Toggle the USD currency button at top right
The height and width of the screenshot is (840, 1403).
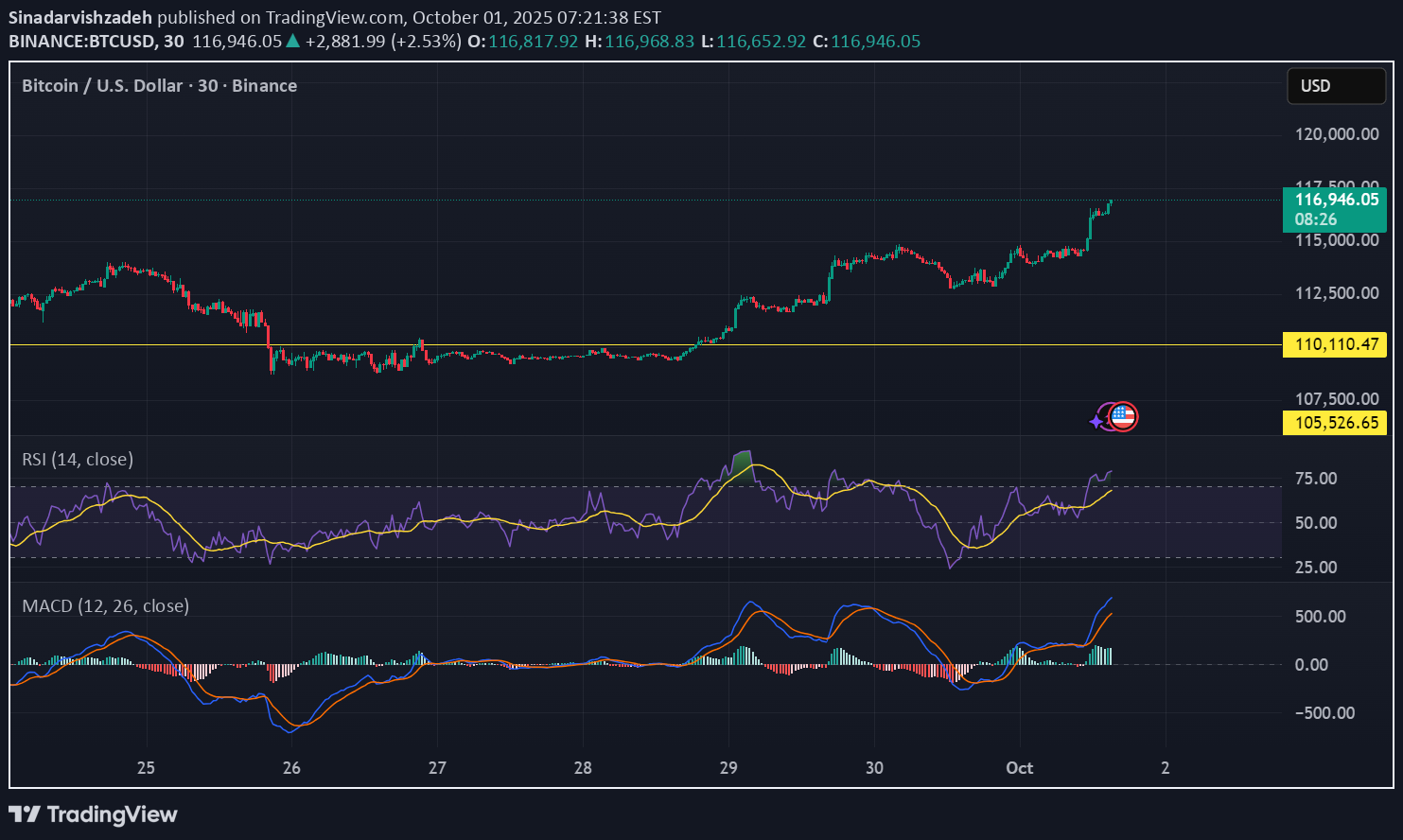tap(1336, 85)
